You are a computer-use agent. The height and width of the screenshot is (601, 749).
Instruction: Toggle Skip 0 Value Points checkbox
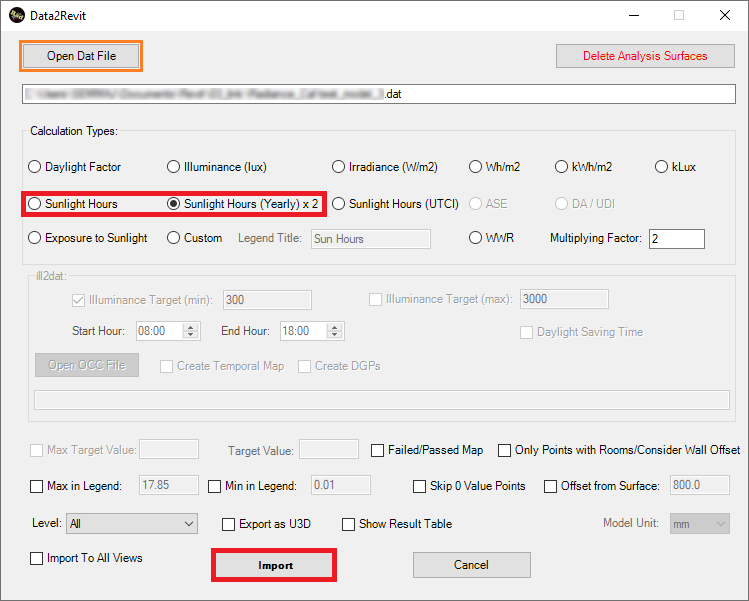419,486
